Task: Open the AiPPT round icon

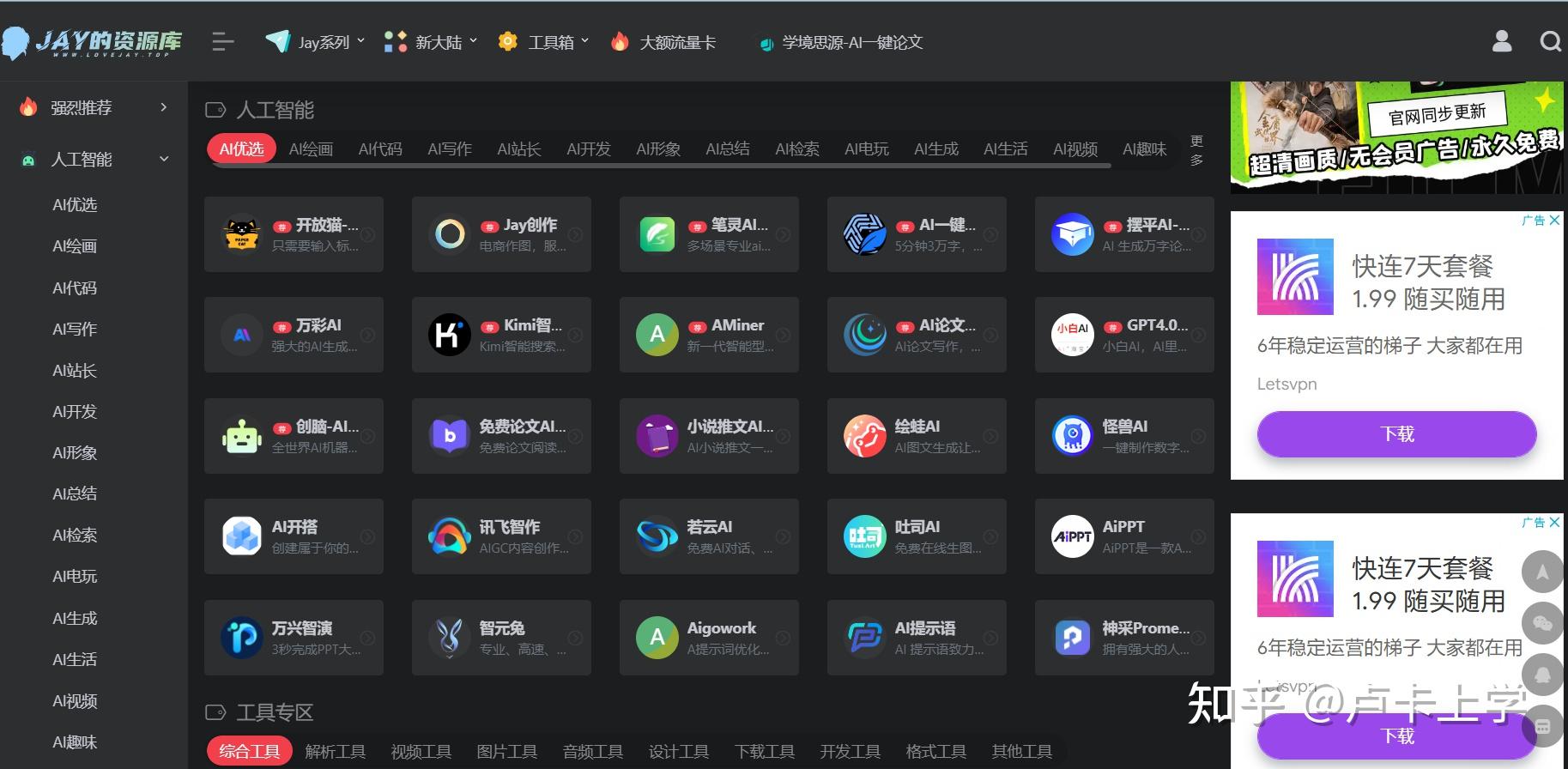Action: point(1073,536)
